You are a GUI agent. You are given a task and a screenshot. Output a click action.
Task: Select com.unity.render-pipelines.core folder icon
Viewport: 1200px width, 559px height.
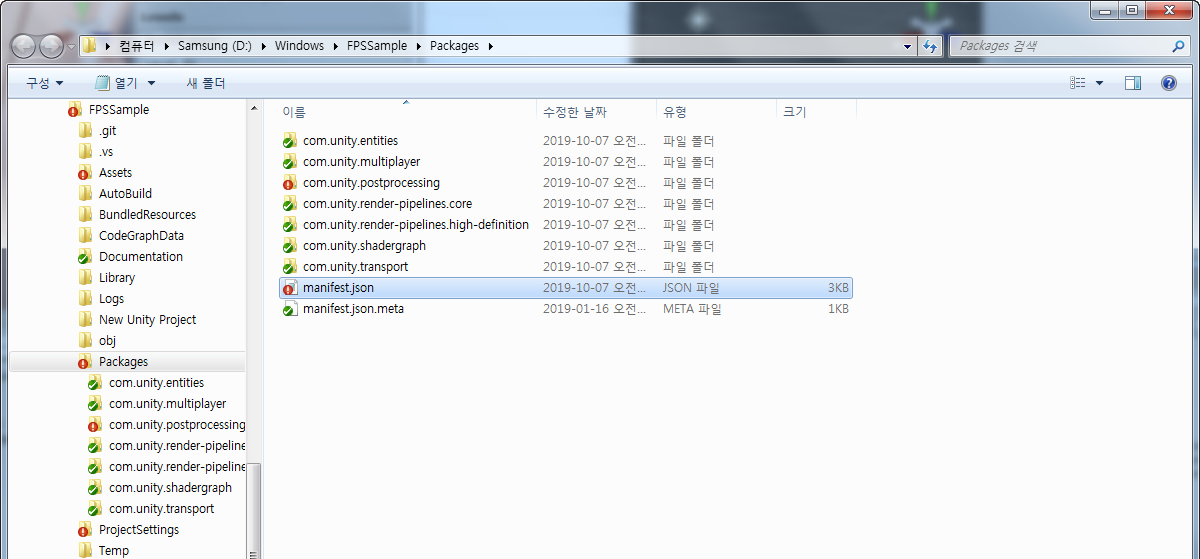coord(289,204)
